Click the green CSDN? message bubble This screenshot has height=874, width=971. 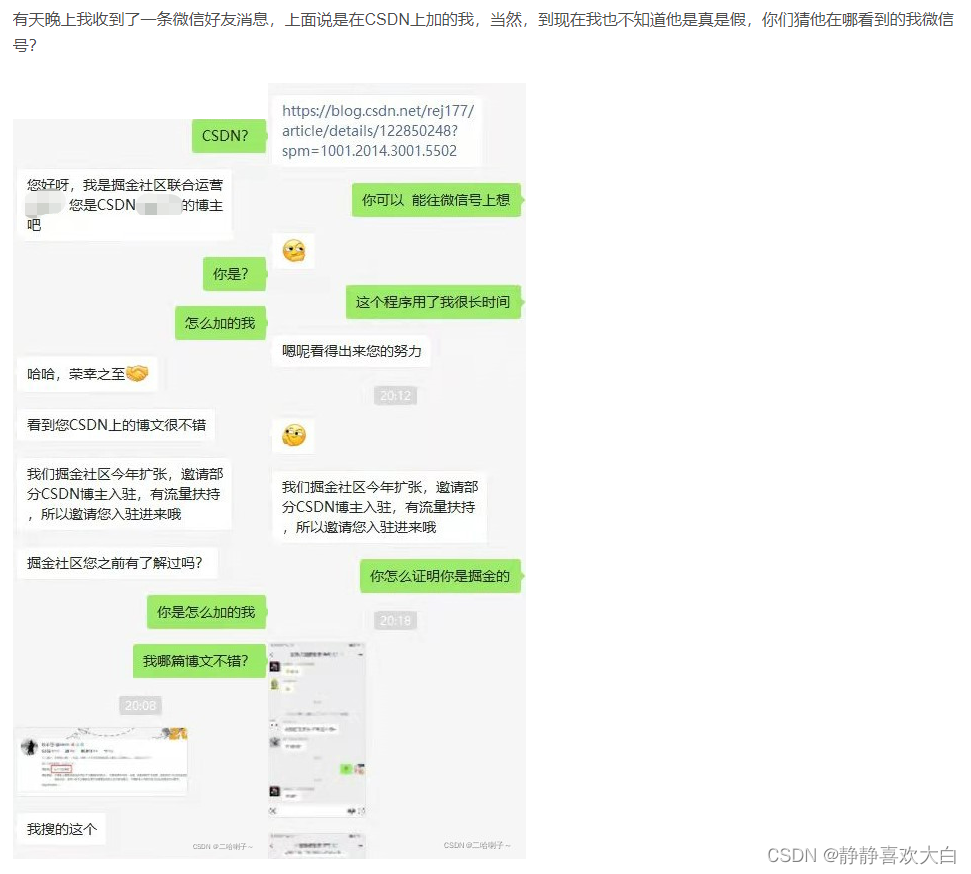228,136
